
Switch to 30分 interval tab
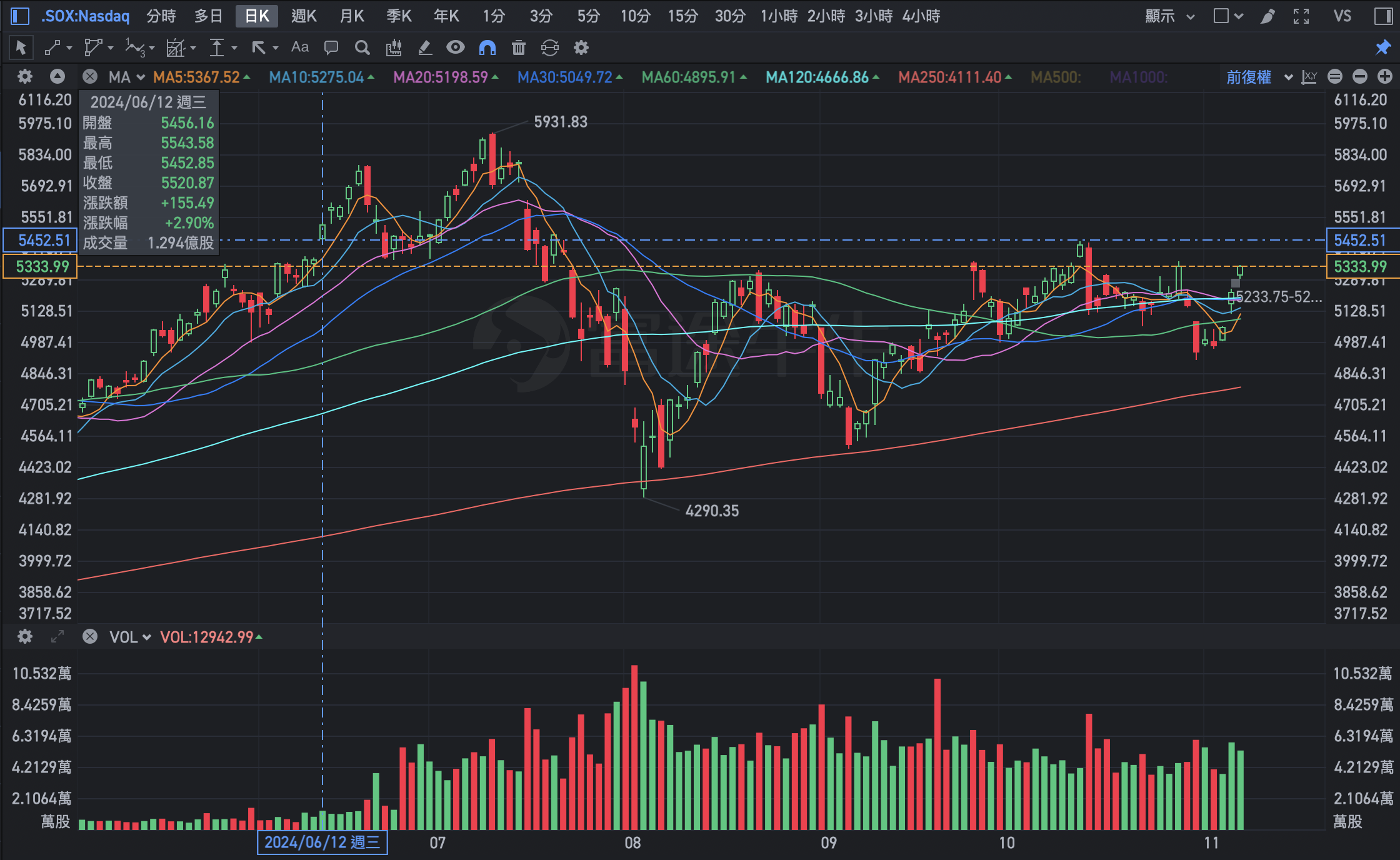[x=730, y=16]
